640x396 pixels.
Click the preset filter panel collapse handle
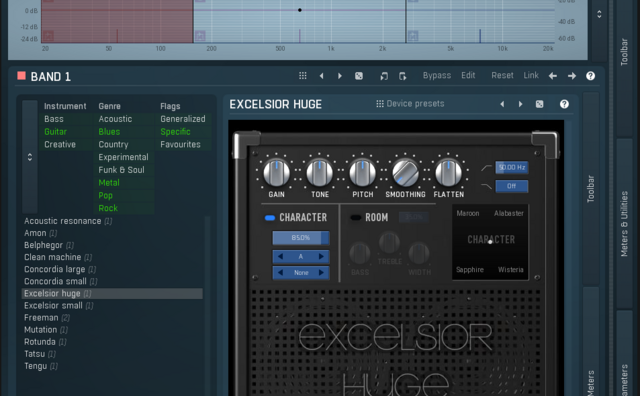pyautogui.click(x=30, y=157)
